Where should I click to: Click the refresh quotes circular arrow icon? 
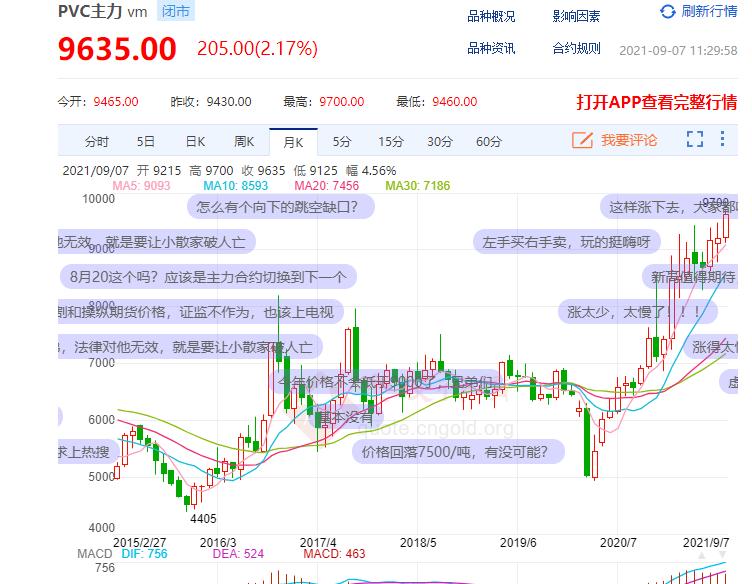(668, 12)
